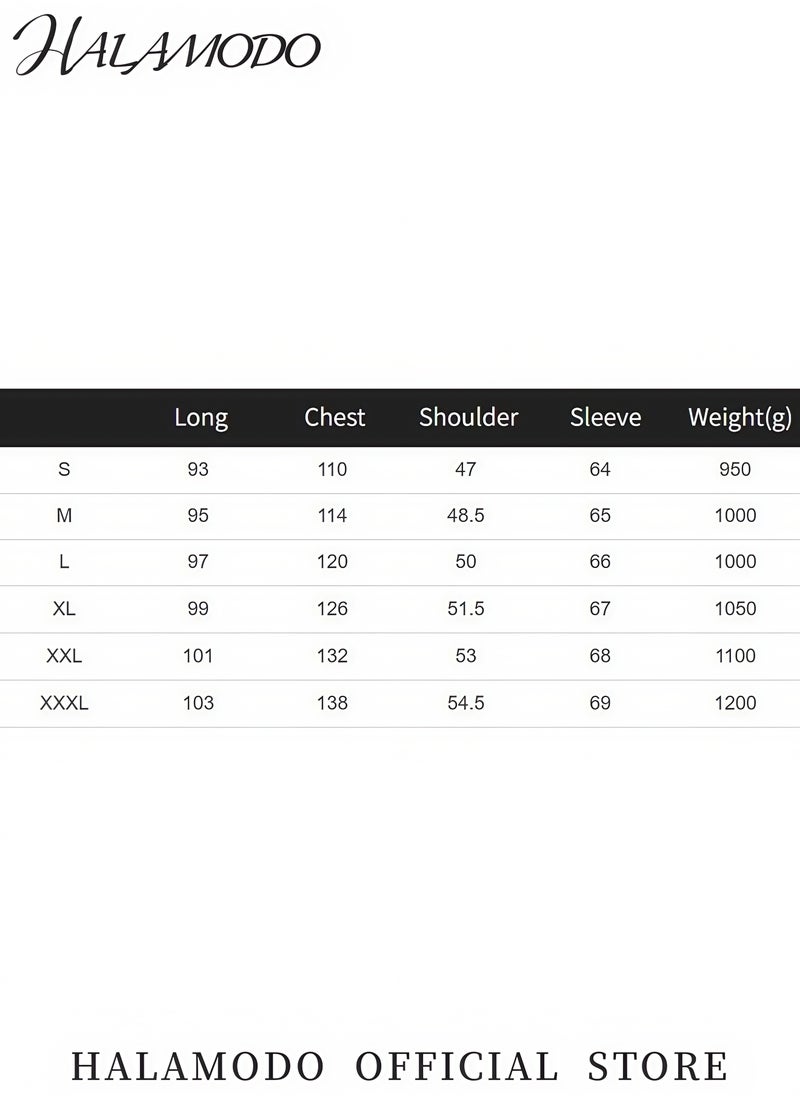The image size is (800, 1096).
Task: Select weight value 1200 for size XXXL
Action: (x=735, y=702)
